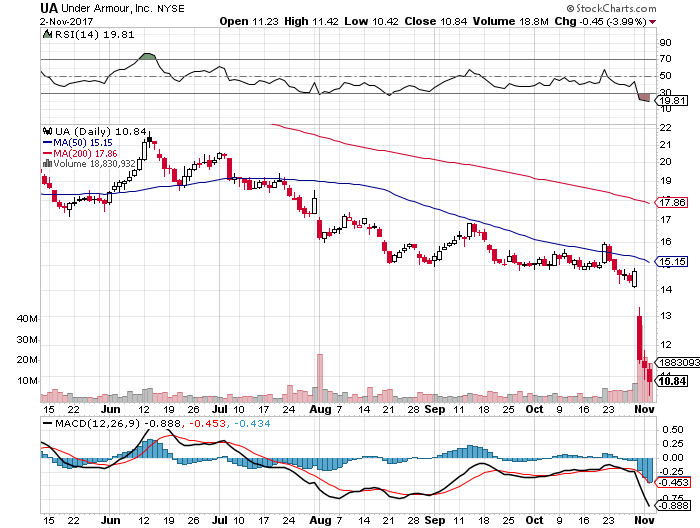Image resolution: width=700 pixels, height=528 pixels.
Task: Click the green RSI overbought shaded peak
Action: (x=147, y=56)
